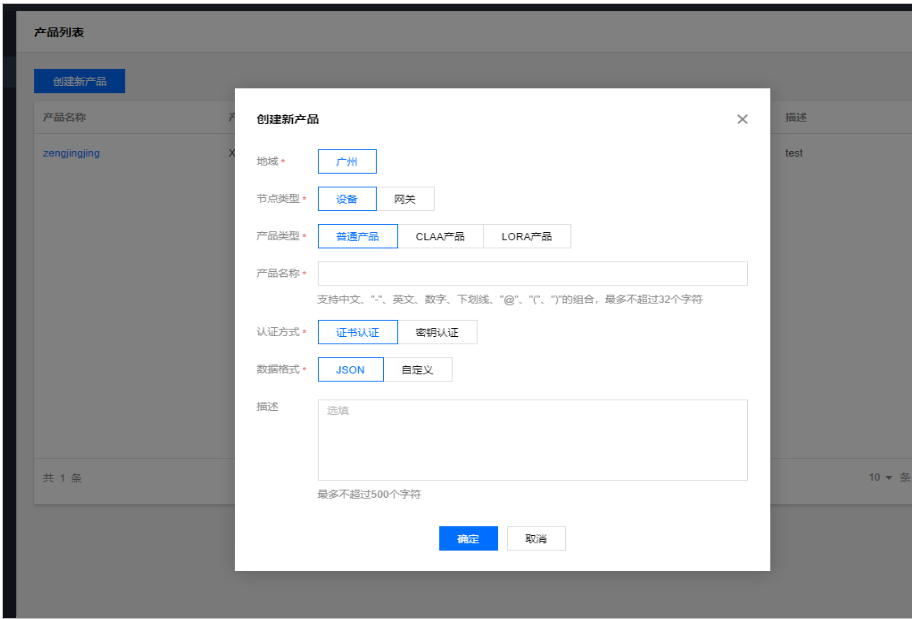Screen dimensions: 912x619
Task: Choose 证书认证 authentication method
Action: [358, 332]
